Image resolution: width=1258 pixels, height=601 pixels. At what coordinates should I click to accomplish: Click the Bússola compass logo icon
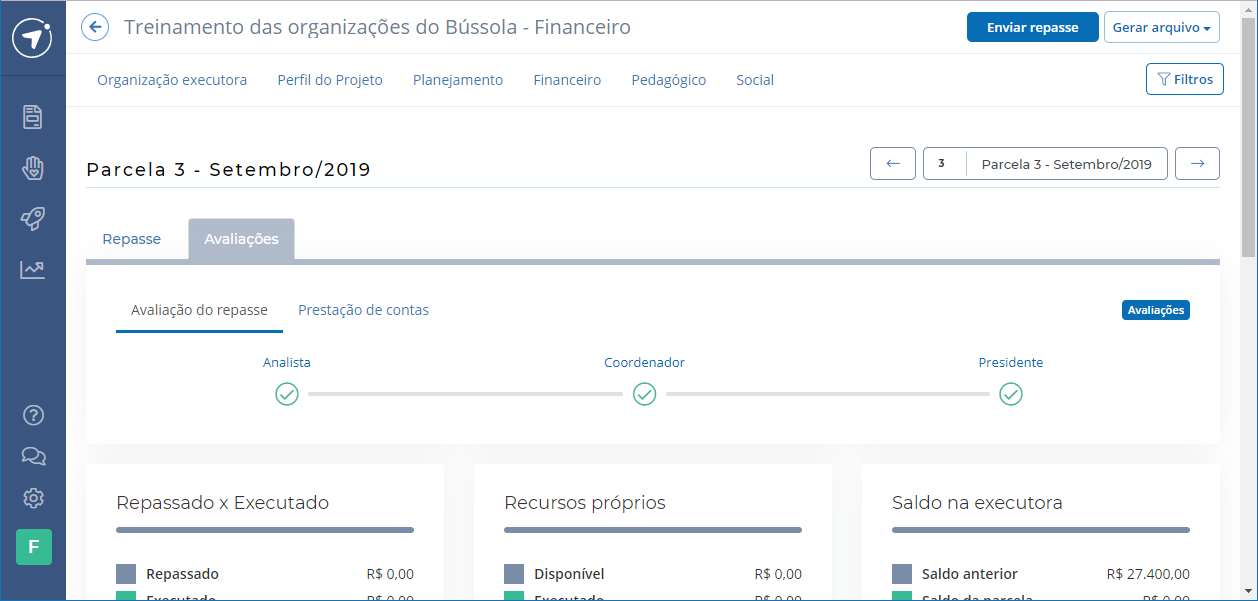coord(33,38)
